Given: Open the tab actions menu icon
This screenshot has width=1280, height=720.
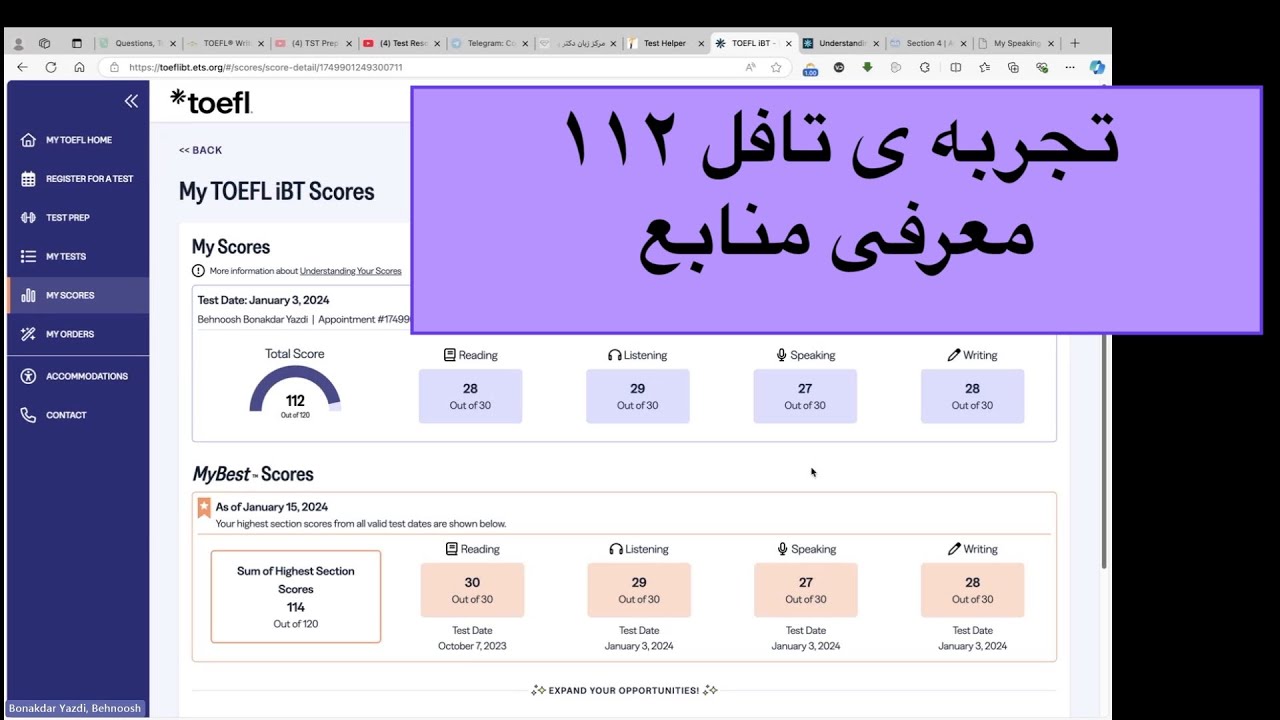Looking at the screenshot, I should pyautogui.click(x=77, y=43).
